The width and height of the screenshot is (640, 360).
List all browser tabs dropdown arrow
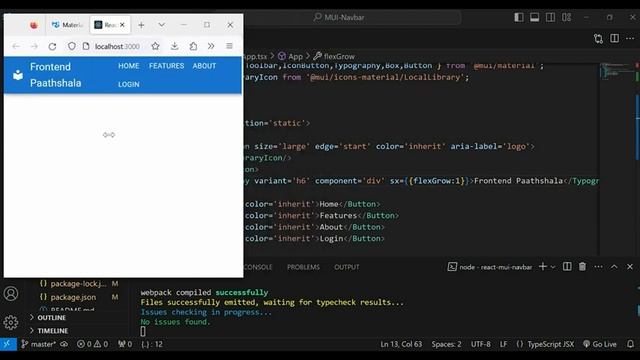point(162,25)
